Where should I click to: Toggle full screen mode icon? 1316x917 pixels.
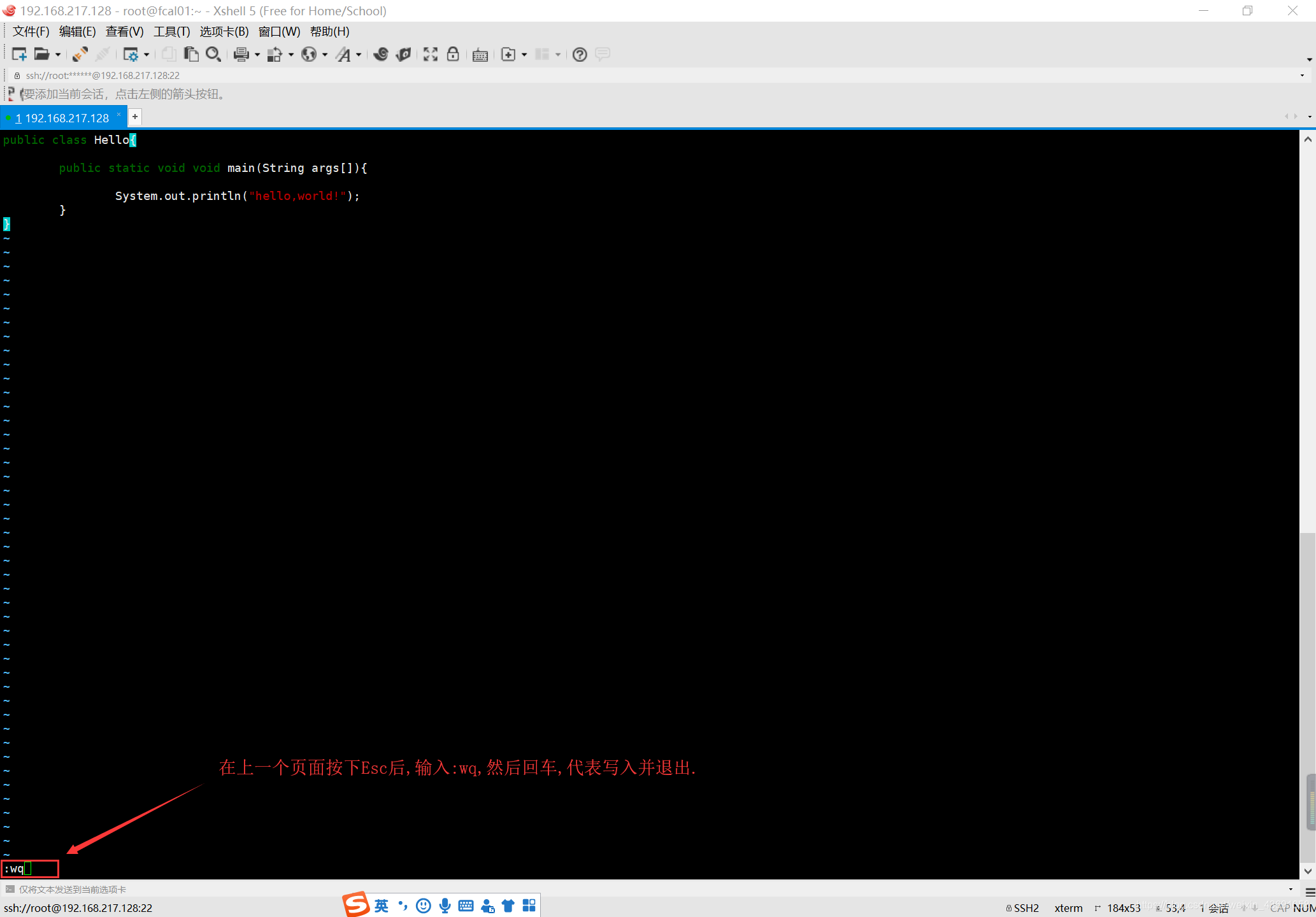tap(431, 55)
